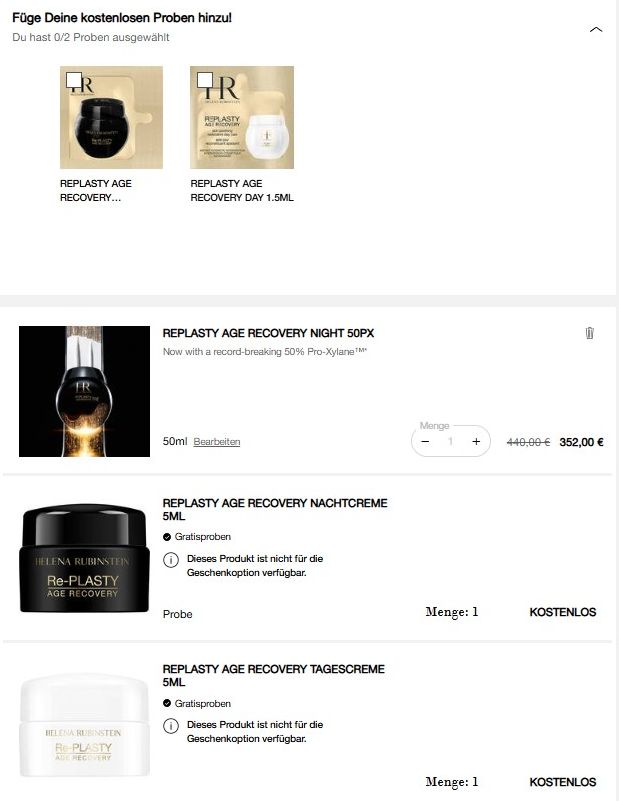Tick checkbox on Replasty Age Recovery Day 1.5ML sample
Viewport: 619px width, 801px height.
tap(205, 80)
